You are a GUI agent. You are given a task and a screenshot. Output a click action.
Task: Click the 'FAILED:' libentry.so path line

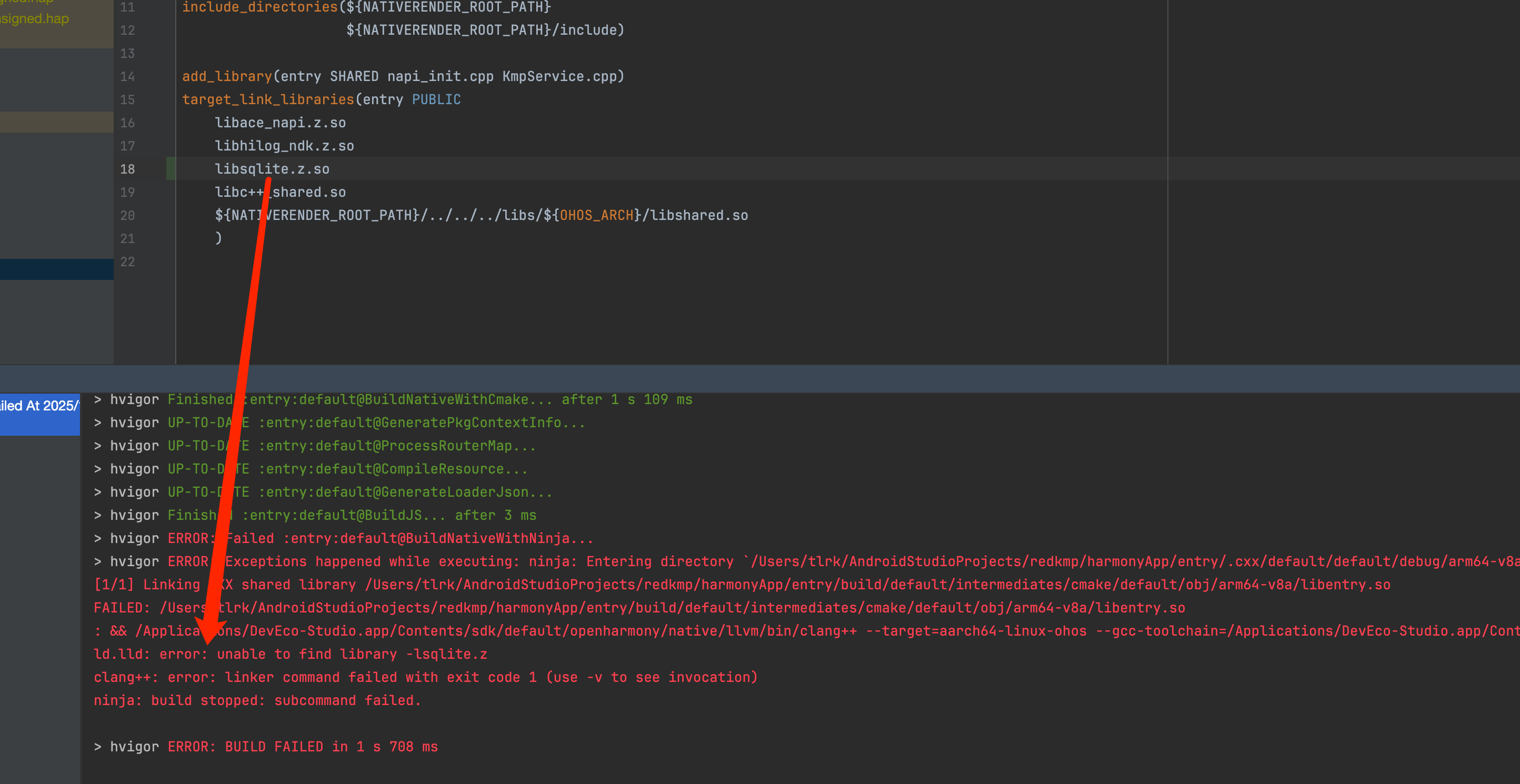(x=639, y=608)
